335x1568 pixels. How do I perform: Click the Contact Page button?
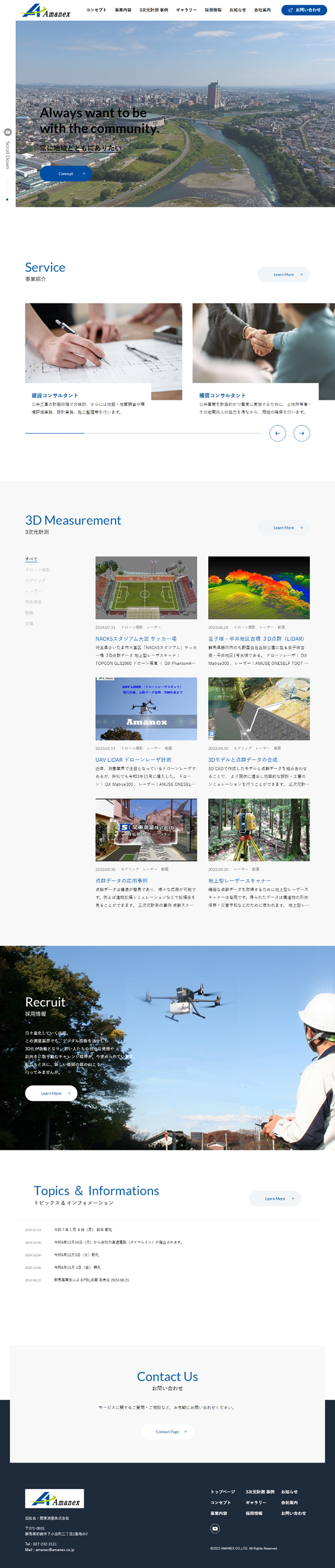click(168, 1432)
